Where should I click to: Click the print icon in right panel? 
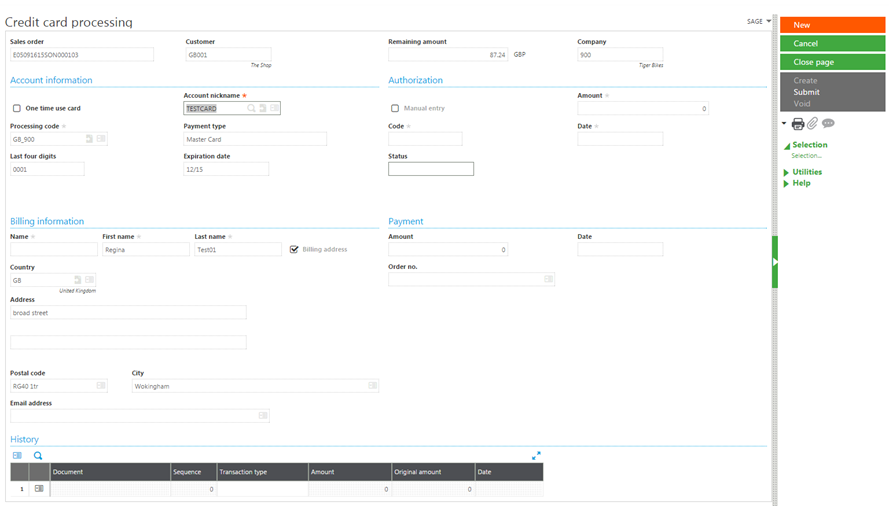click(x=798, y=124)
